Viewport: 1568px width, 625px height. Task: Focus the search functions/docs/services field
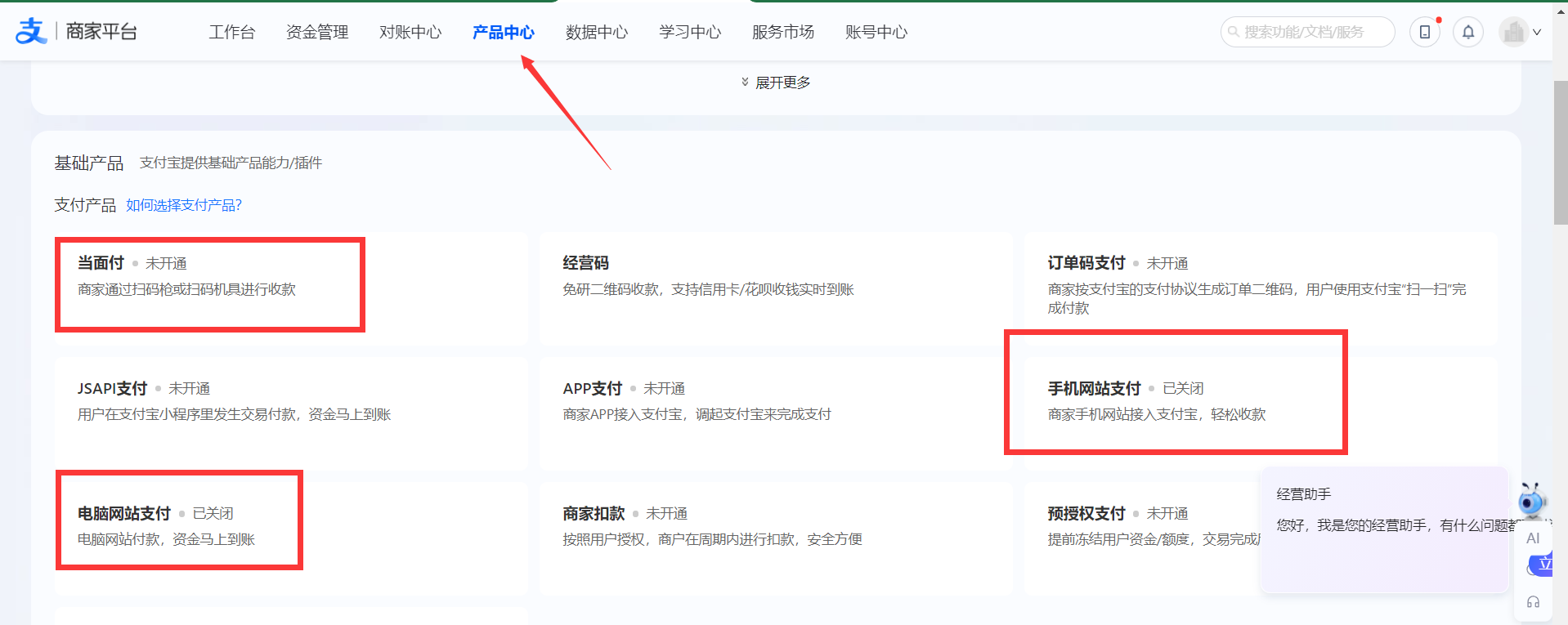coord(1307,32)
